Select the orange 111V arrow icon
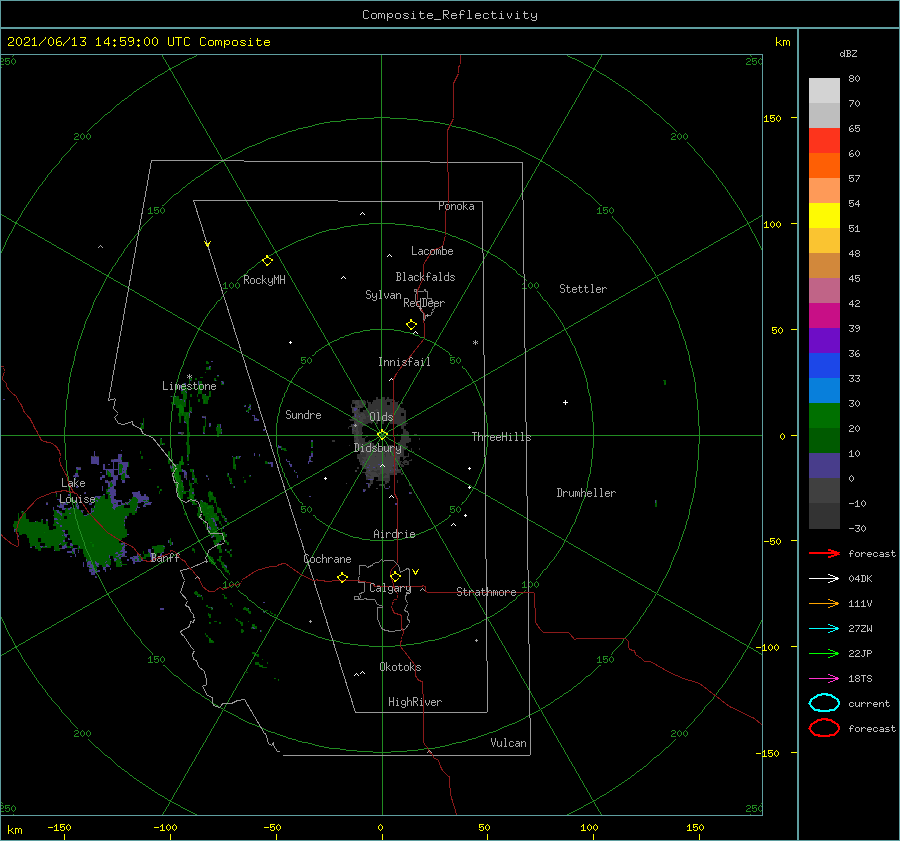Viewport: 900px width, 841px height. [824, 603]
